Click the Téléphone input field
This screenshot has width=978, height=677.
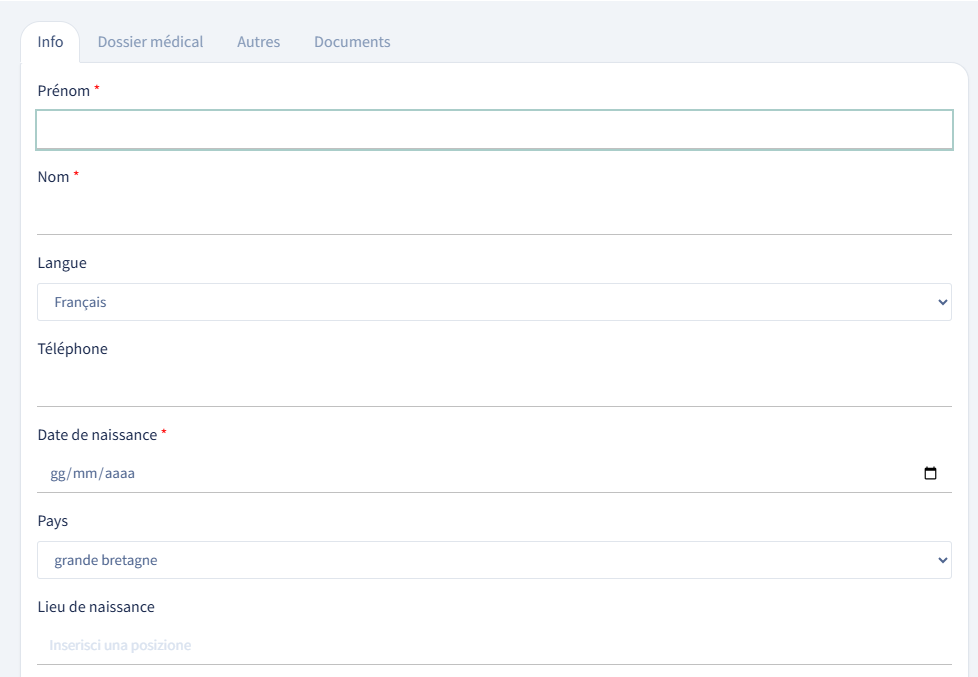495,388
